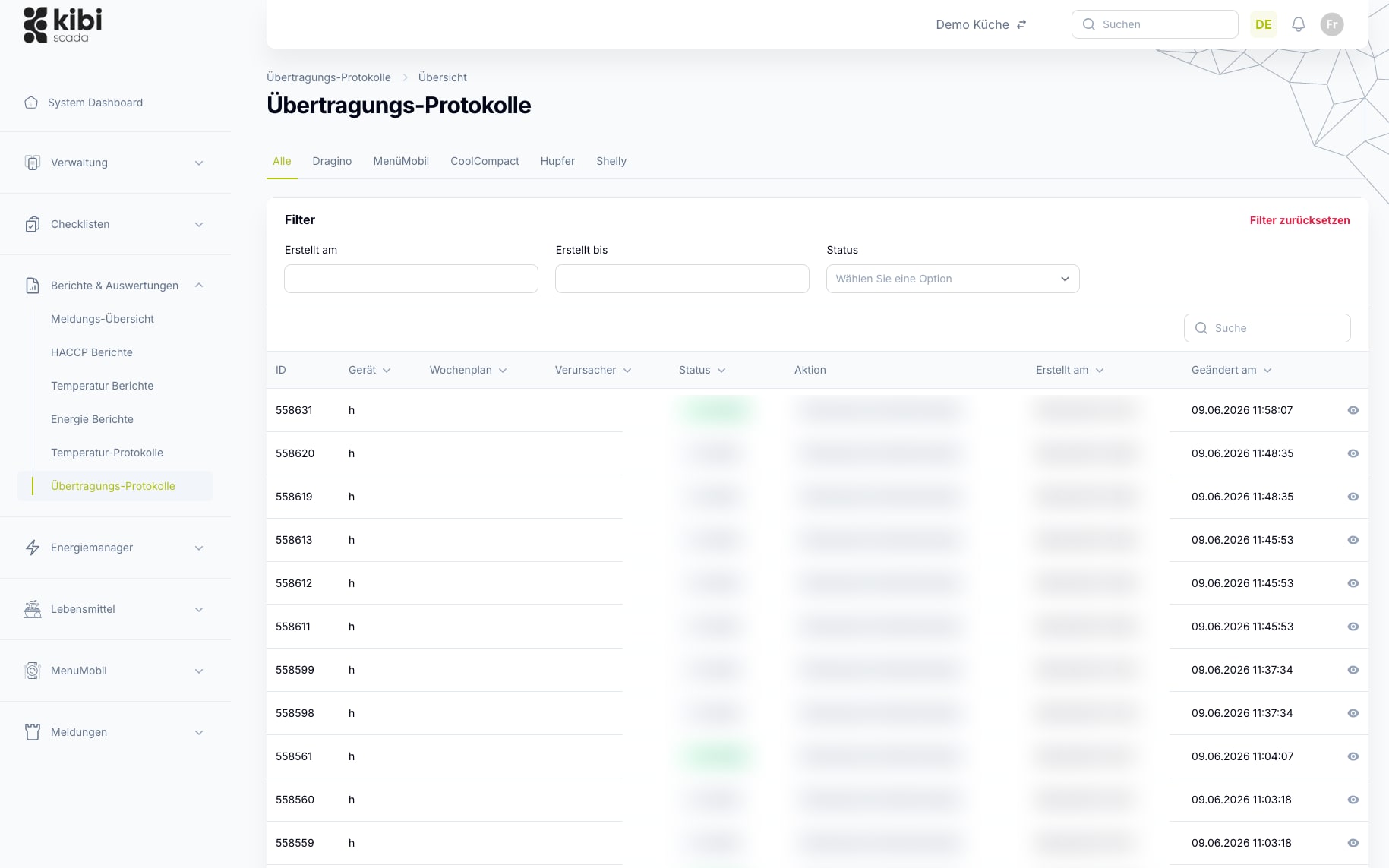1389x868 pixels.
Task: Open Temperatur Berichte page
Action: click(x=103, y=386)
